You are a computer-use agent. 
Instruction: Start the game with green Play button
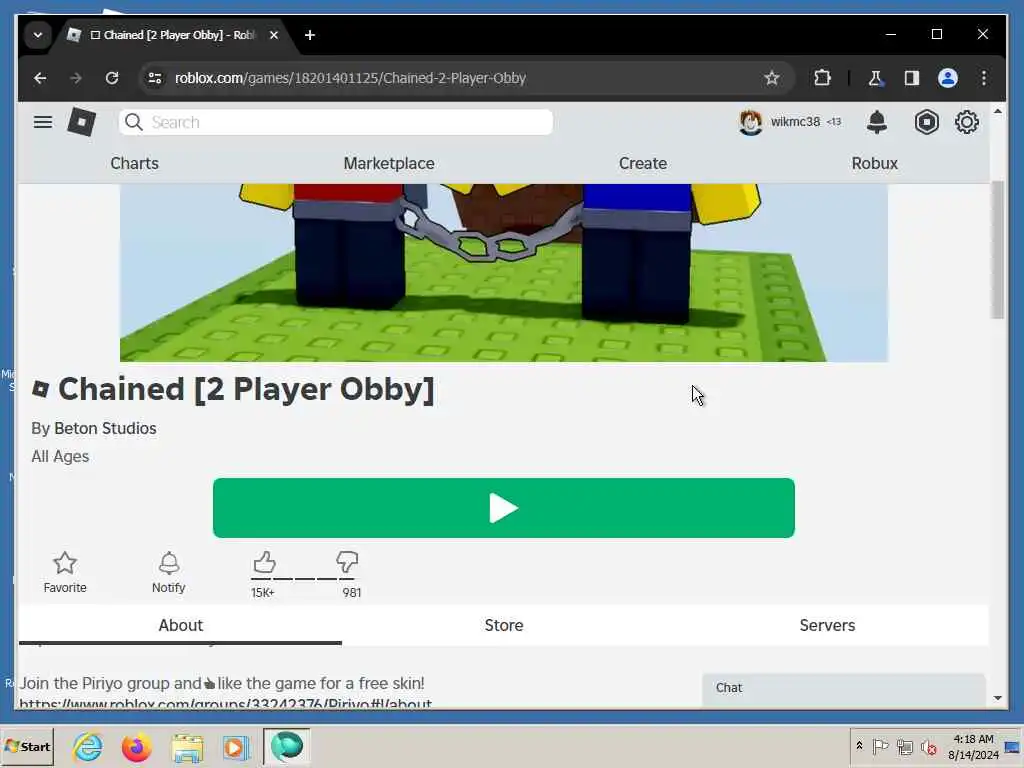coord(504,508)
